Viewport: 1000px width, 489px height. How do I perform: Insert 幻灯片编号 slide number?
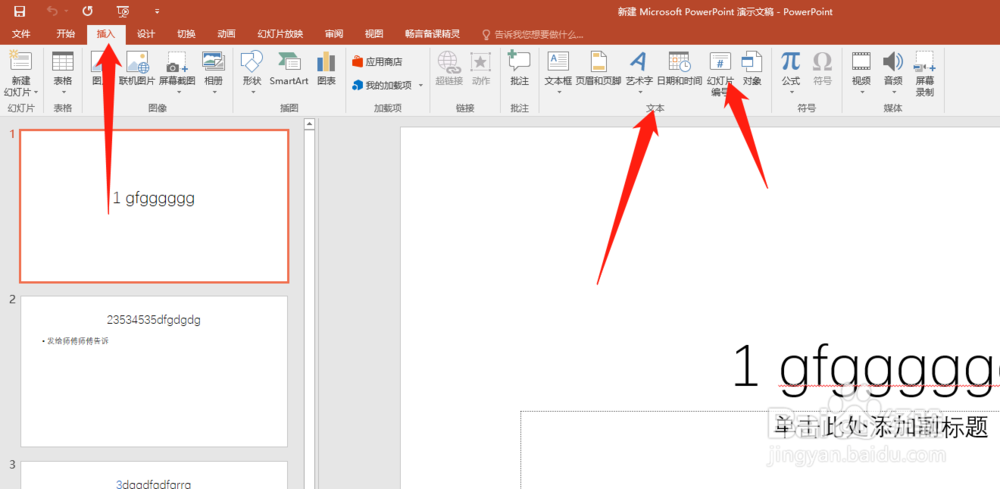click(720, 73)
